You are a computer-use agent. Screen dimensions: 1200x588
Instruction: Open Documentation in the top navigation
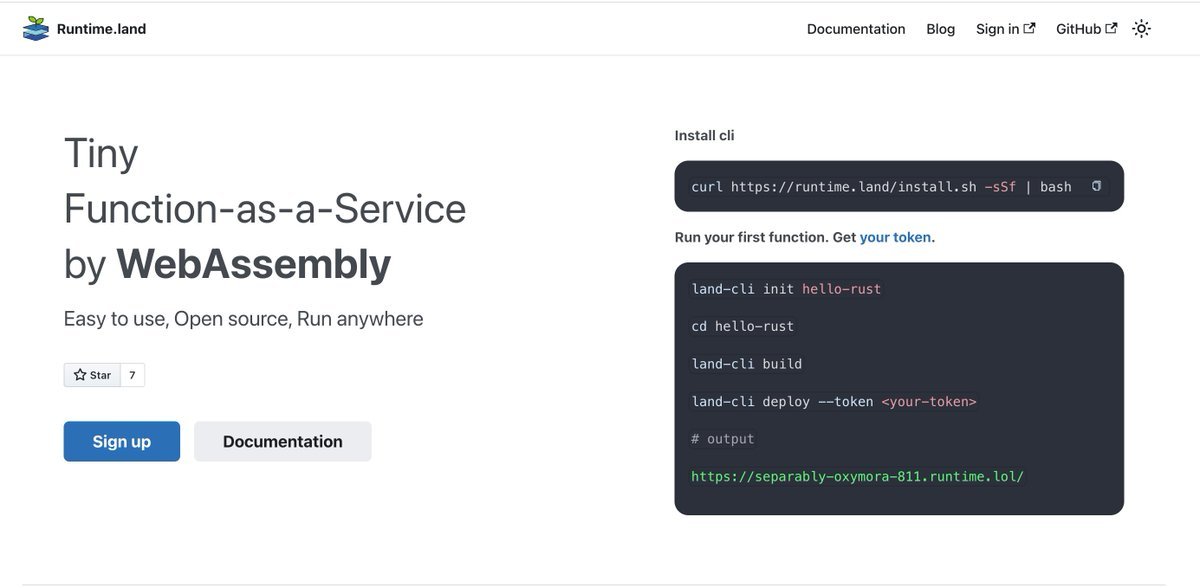(856, 29)
